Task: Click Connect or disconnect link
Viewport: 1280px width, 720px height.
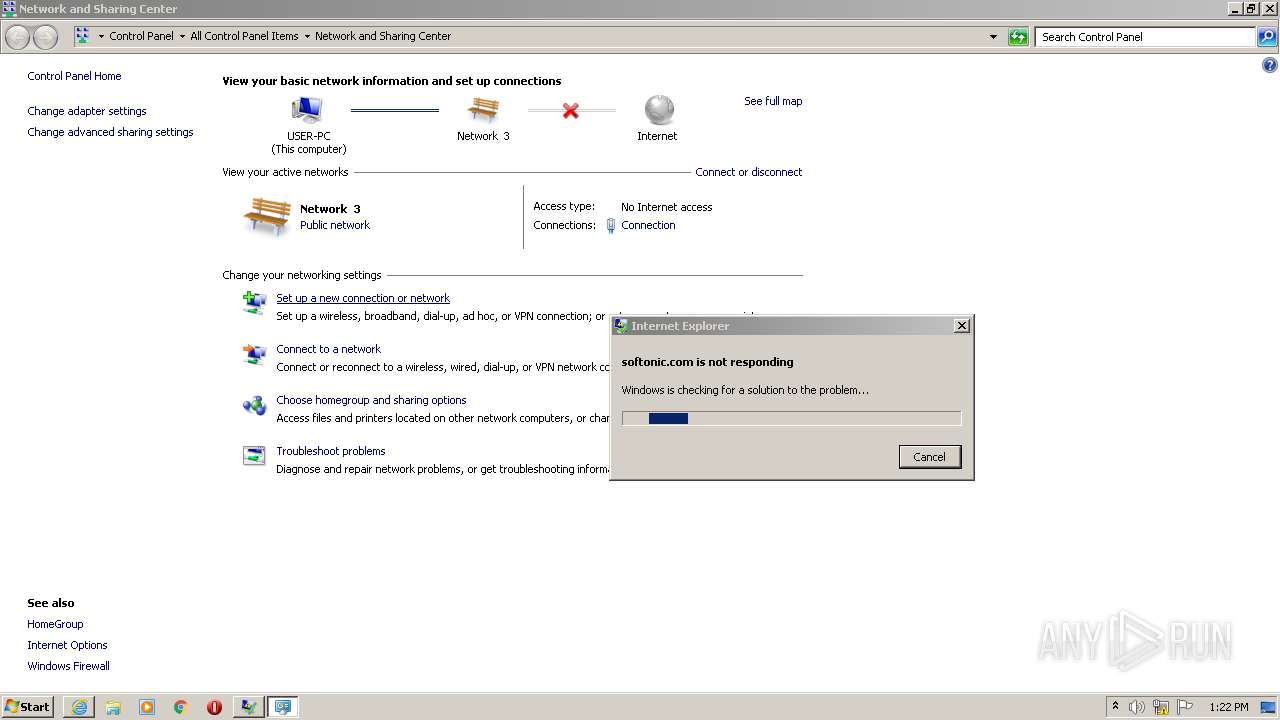Action: coord(749,172)
